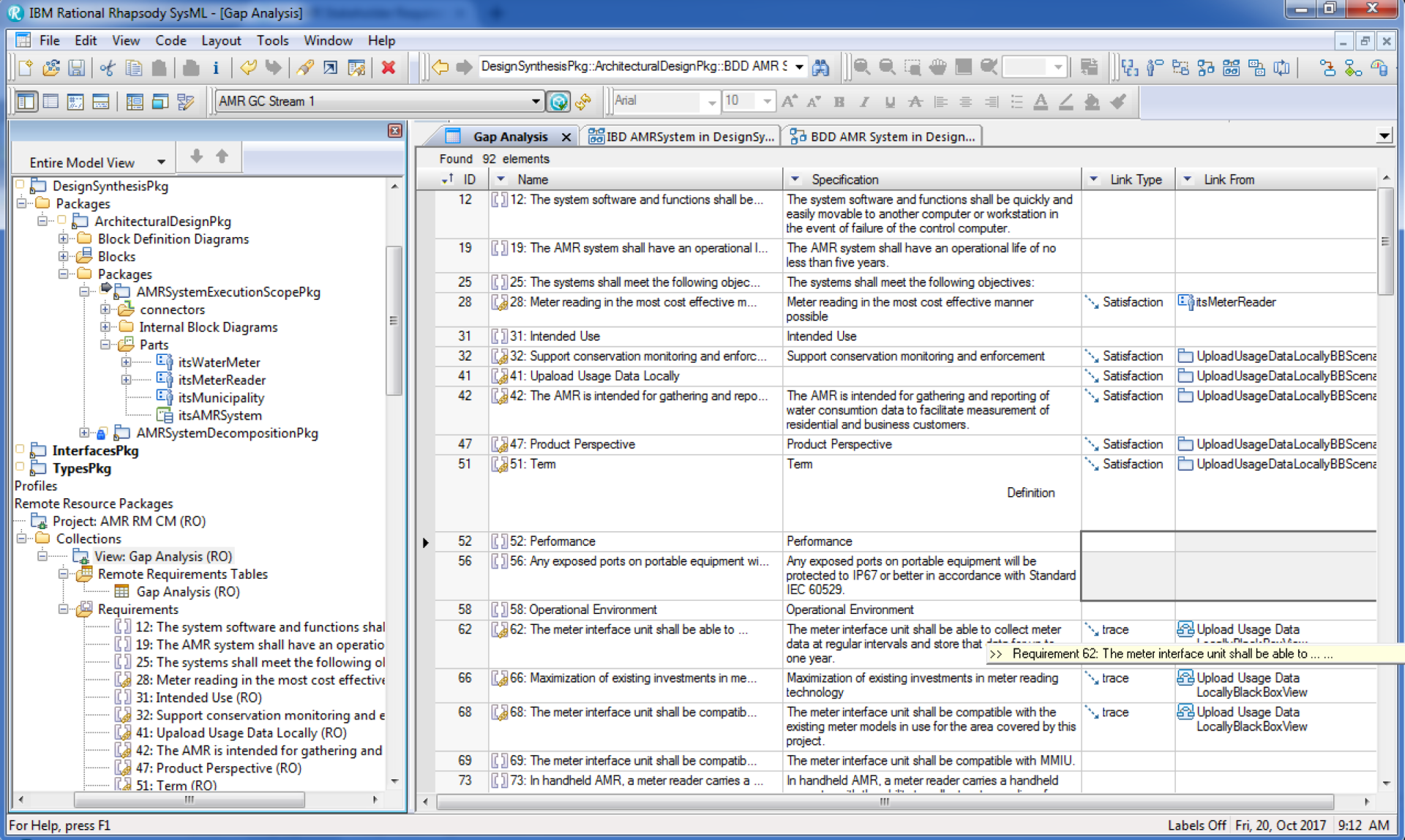Click the Specification column header
1405x840 pixels.
(844, 179)
